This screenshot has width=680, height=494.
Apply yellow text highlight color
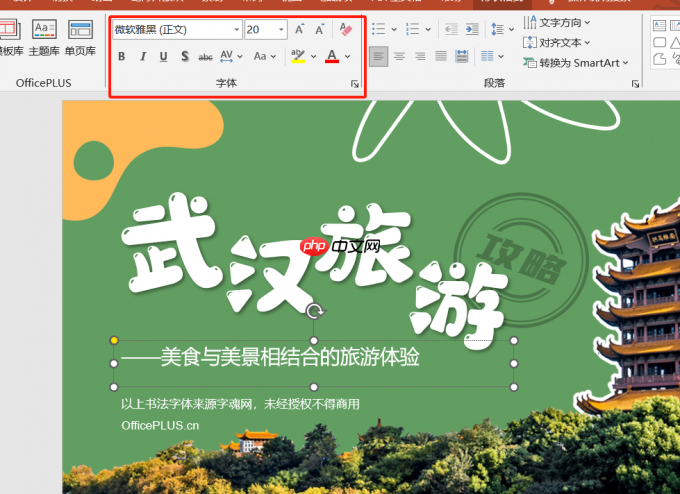(298, 56)
